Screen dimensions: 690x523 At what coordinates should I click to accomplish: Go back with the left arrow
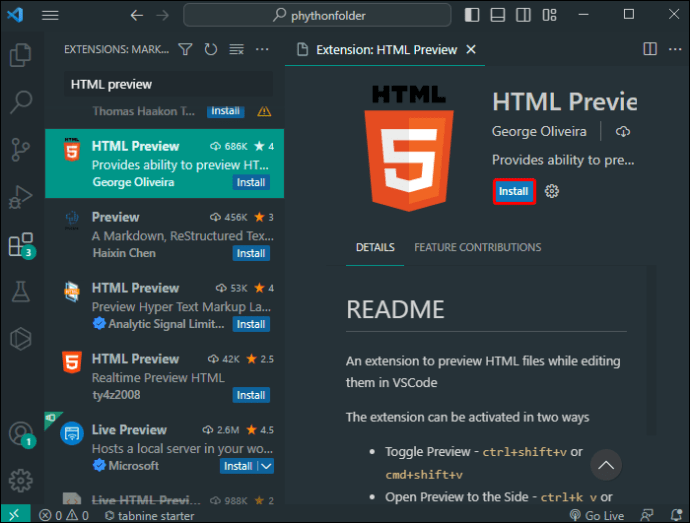[x=136, y=15]
